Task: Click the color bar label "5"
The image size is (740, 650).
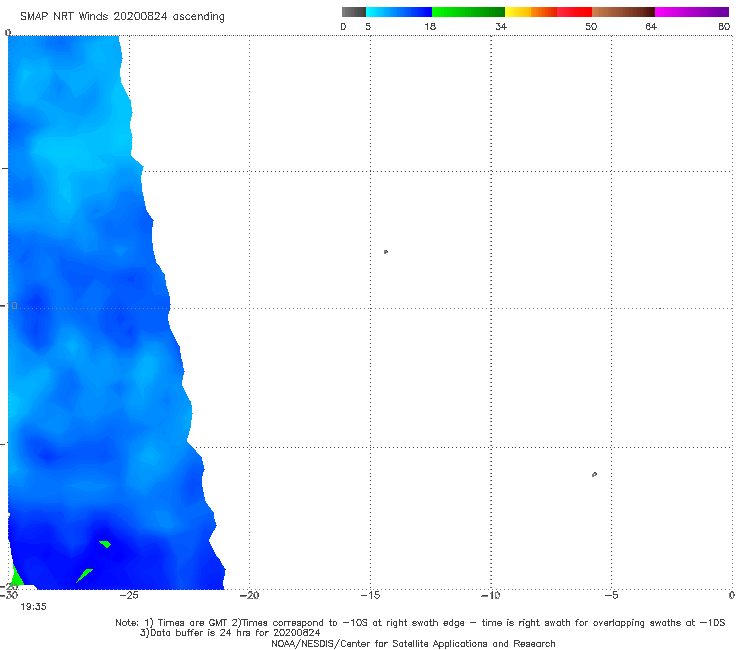Action: click(x=368, y=27)
